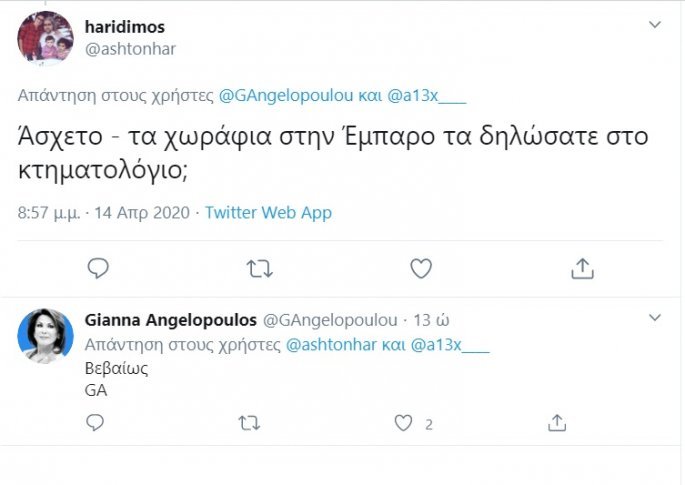Like the haridimos tweet
This screenshot has width=685, height=485.
tap(421, 268)
